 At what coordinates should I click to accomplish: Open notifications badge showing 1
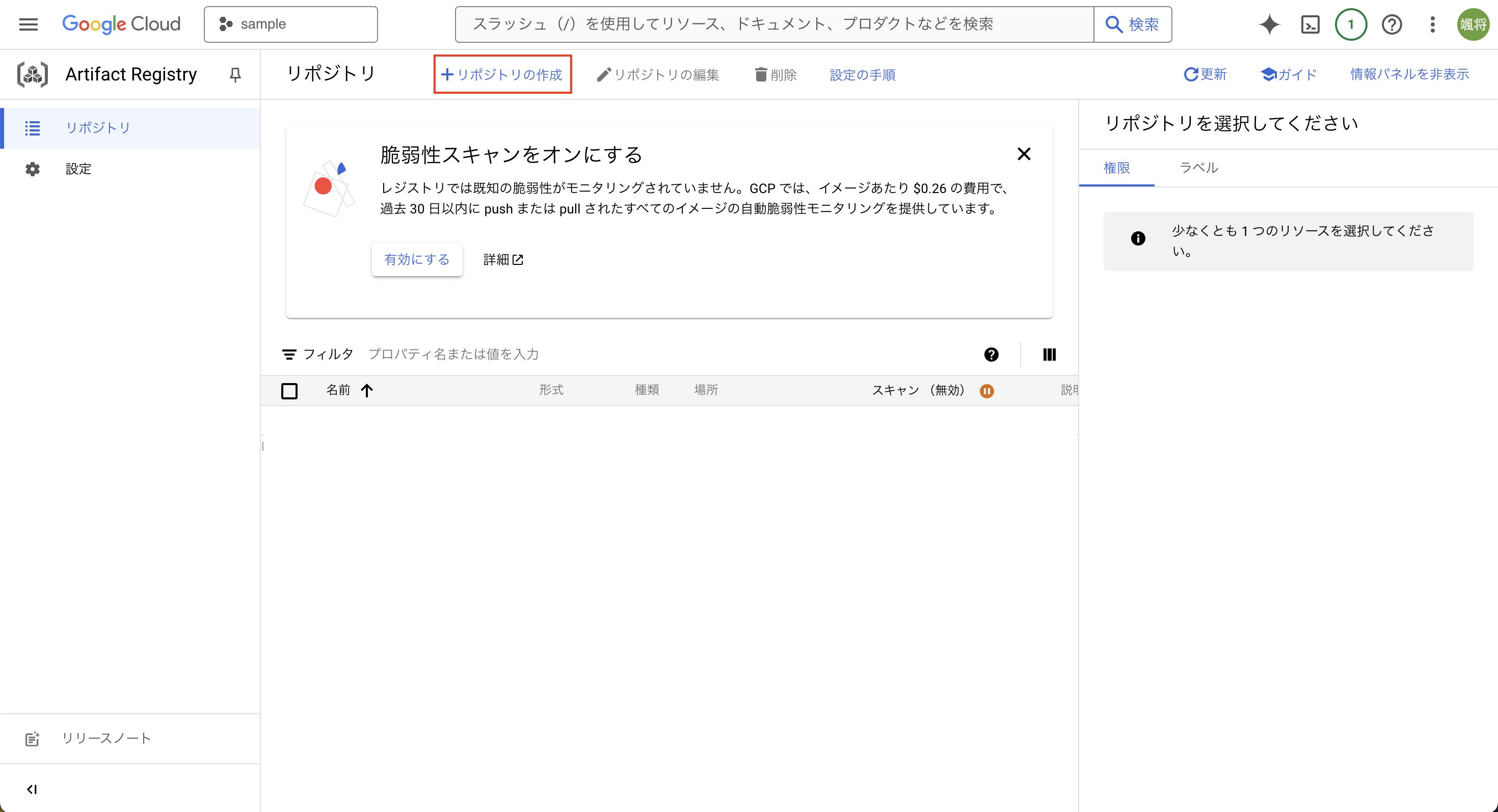1351,24
